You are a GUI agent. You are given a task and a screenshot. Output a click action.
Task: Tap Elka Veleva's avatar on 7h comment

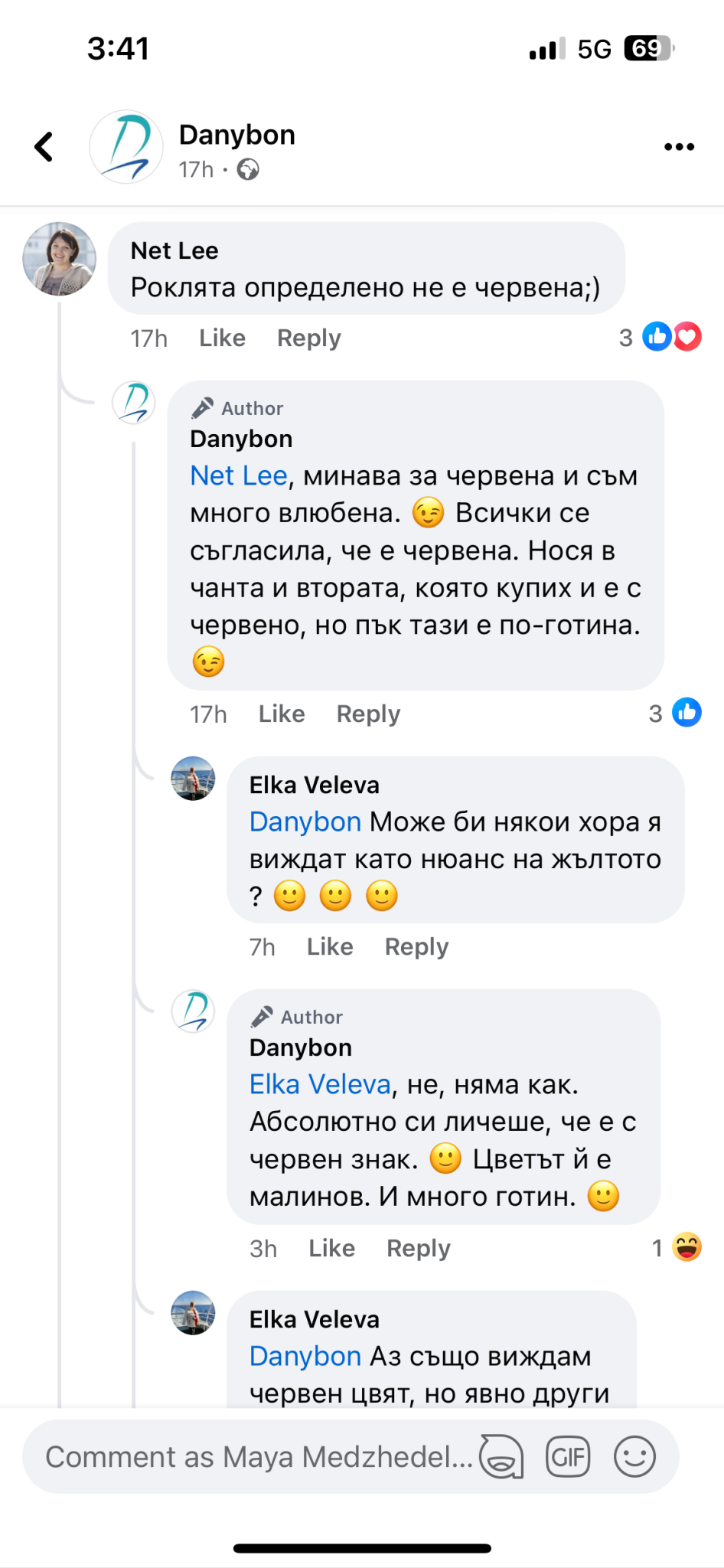coord(193,779)
